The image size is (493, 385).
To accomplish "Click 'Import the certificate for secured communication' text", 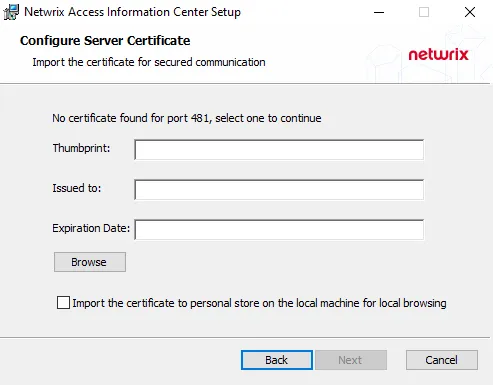I will [149, 62].
